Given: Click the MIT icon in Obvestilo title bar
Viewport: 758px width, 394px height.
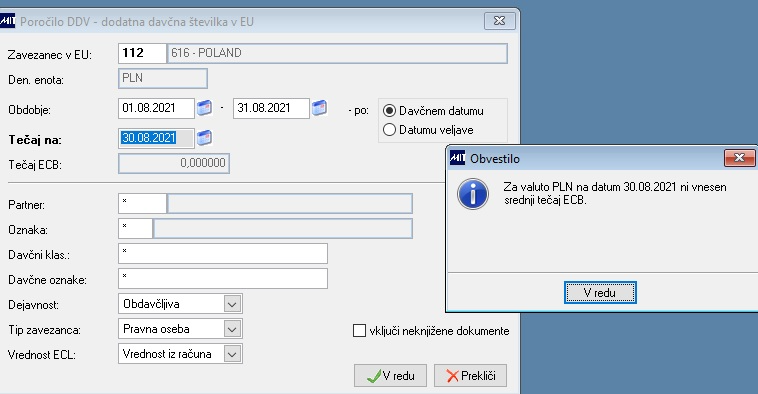Looking at the screenshot, I should [x=457, y=158].
